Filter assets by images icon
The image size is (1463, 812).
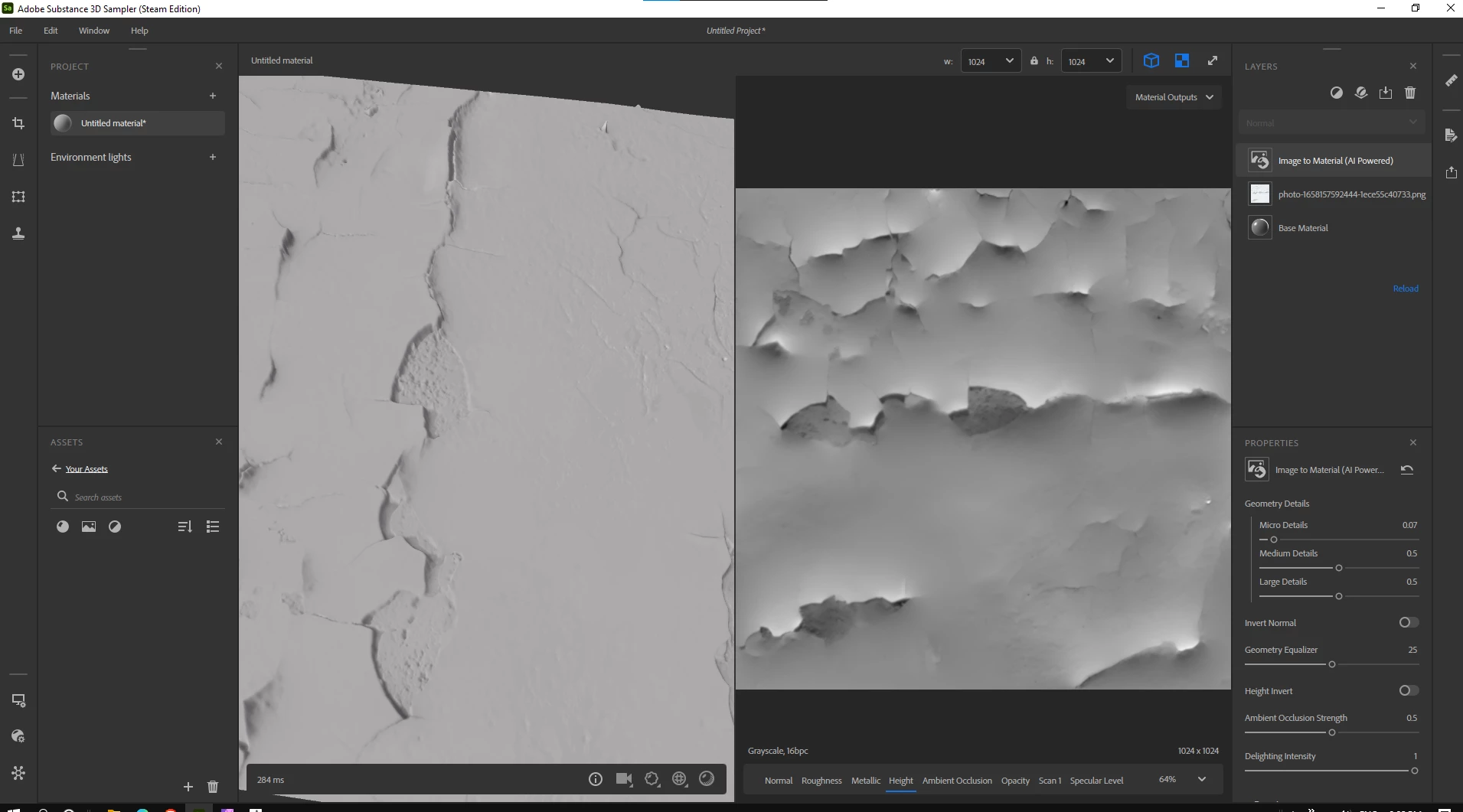click(89, 527)
